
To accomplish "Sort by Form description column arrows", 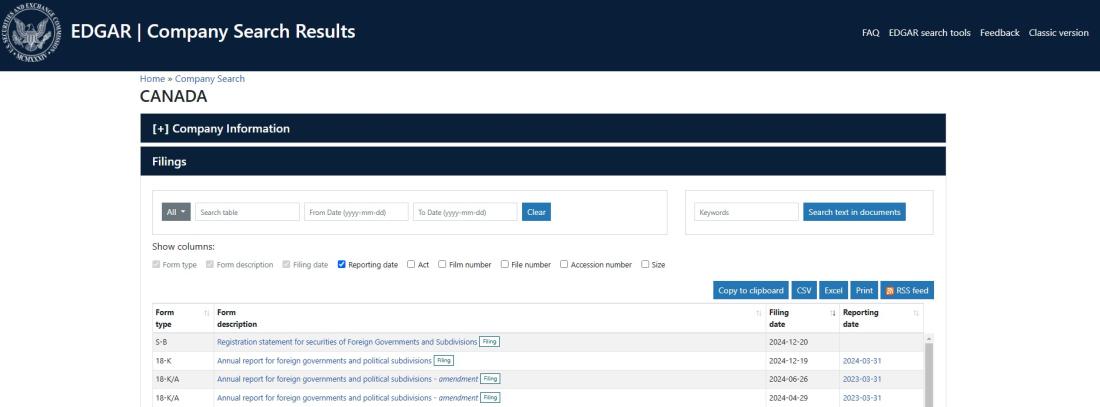I will pos(758,313).
